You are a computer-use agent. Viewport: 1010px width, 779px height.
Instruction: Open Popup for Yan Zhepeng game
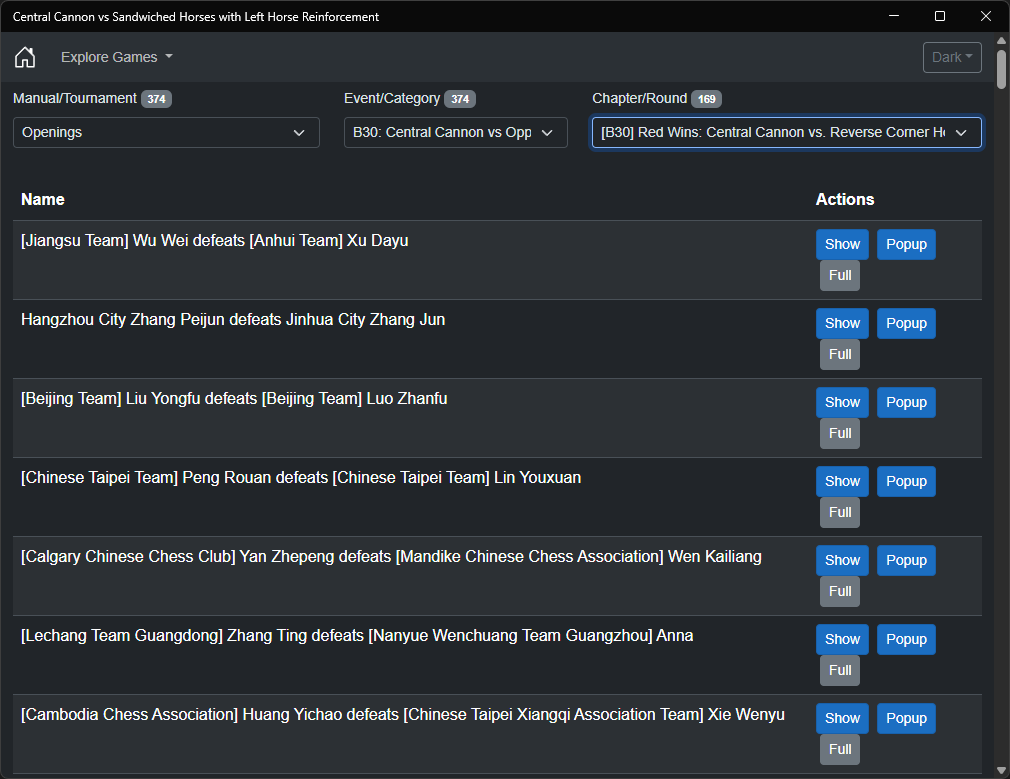906,560
